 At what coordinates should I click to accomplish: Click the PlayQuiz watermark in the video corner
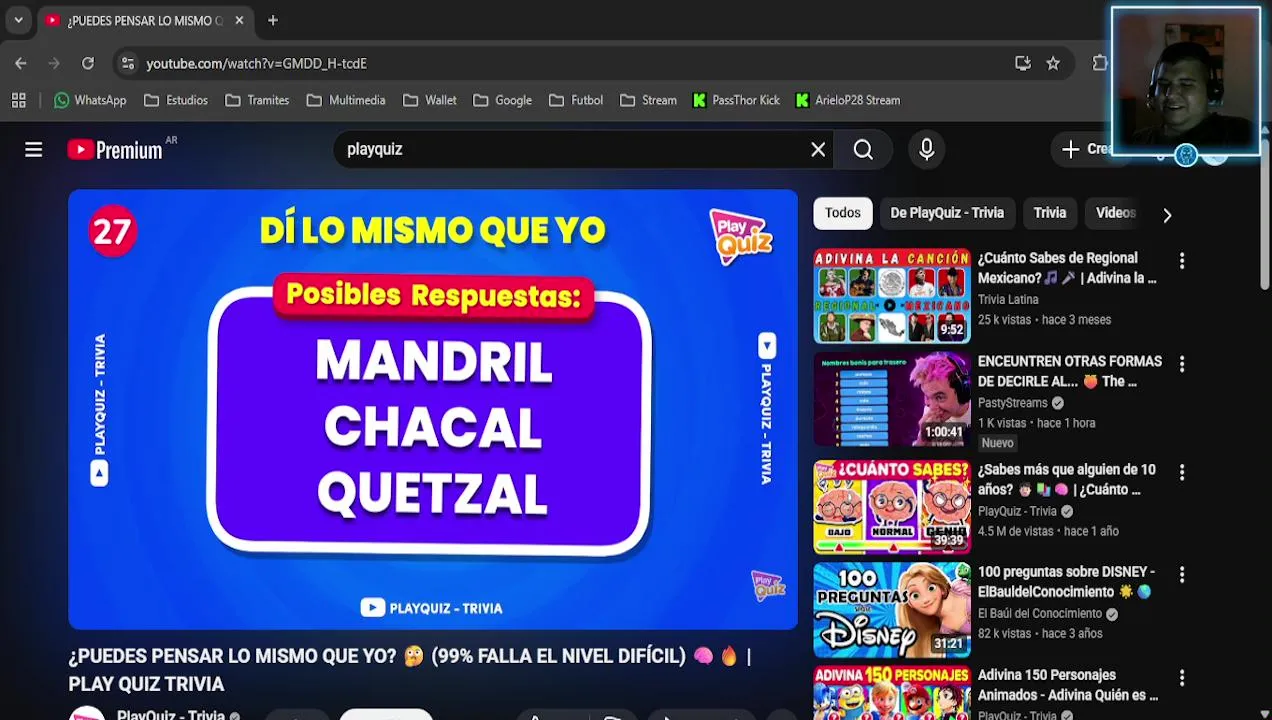[x=768, y=585]
